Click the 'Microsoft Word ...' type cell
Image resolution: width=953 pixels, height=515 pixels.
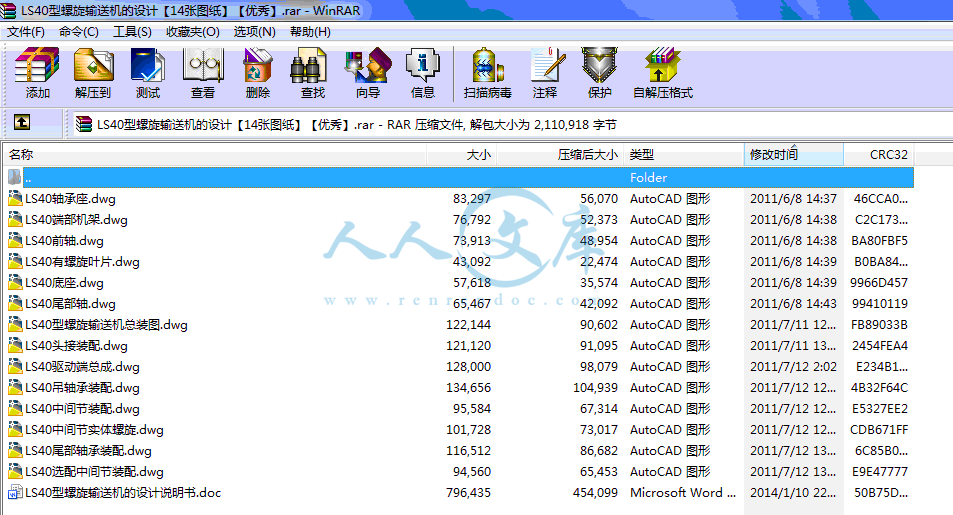tap(683, 493)
